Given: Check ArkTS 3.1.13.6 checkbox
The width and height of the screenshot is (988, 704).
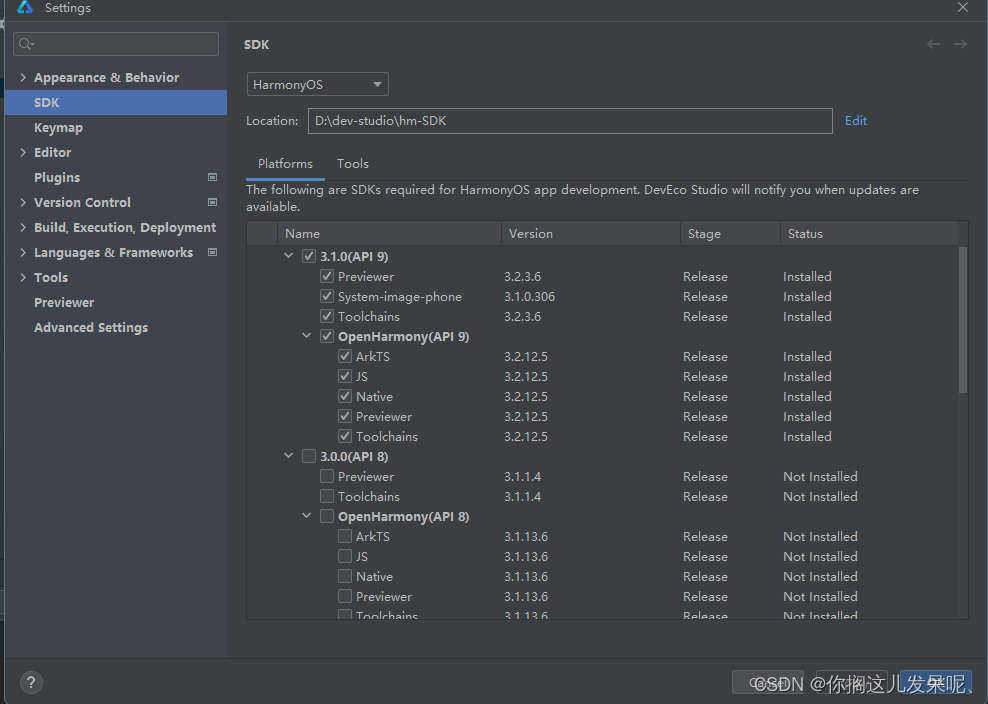Looking at the screenshot, I should [345, 536].
